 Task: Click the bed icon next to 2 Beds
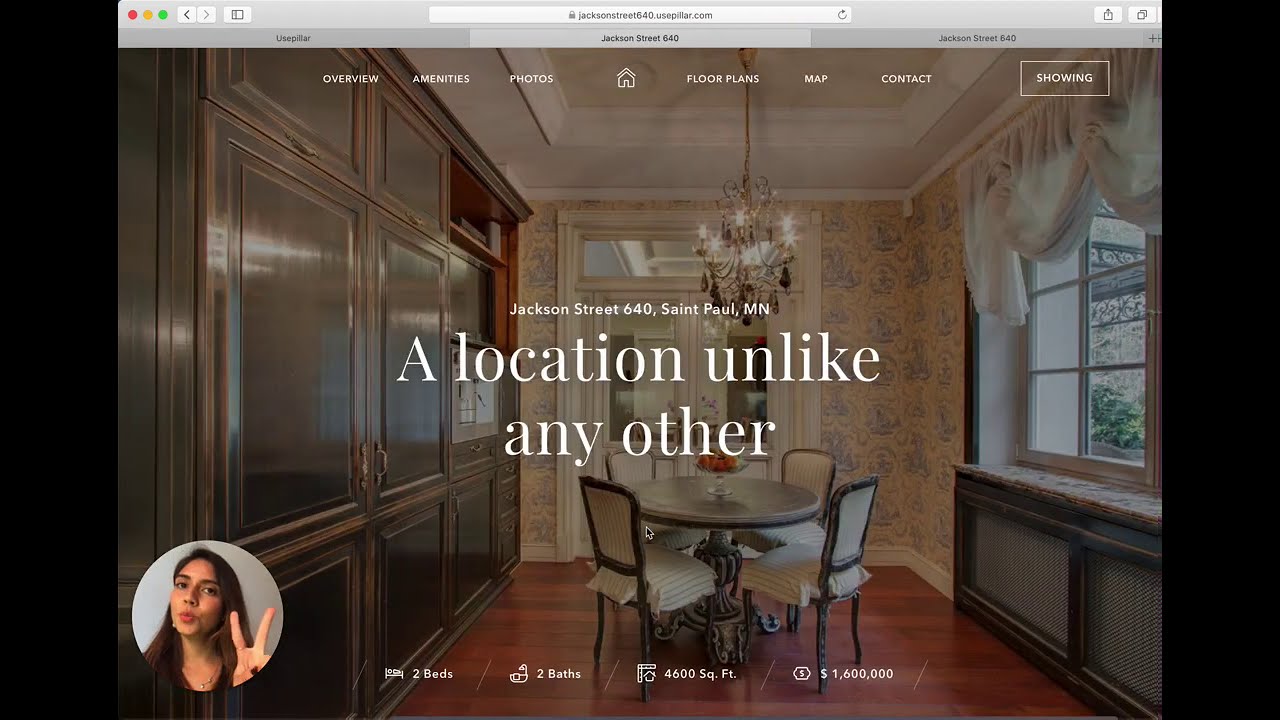(394, 673)
